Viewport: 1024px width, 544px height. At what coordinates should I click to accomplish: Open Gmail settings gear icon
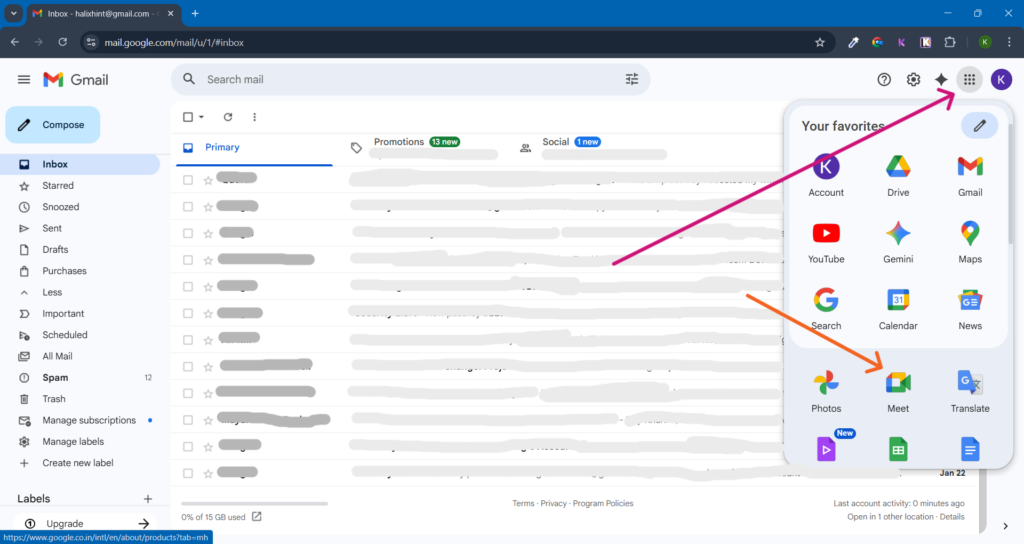point(913,80)
